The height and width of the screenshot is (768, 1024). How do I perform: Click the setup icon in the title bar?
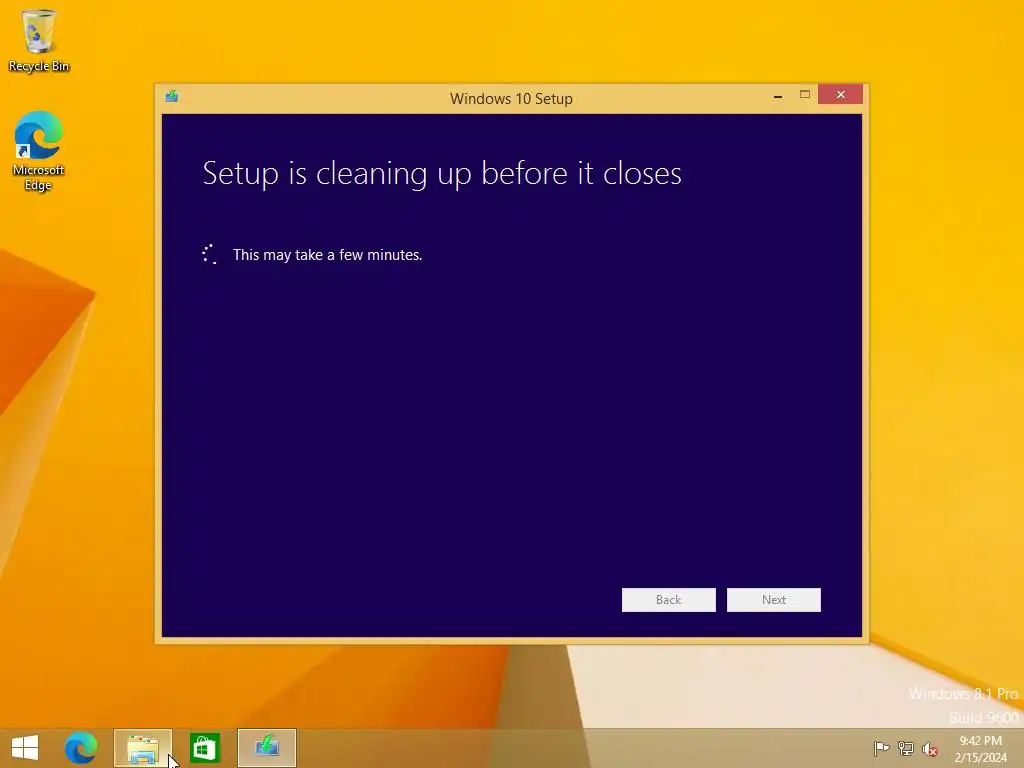(x=172, y=97)
